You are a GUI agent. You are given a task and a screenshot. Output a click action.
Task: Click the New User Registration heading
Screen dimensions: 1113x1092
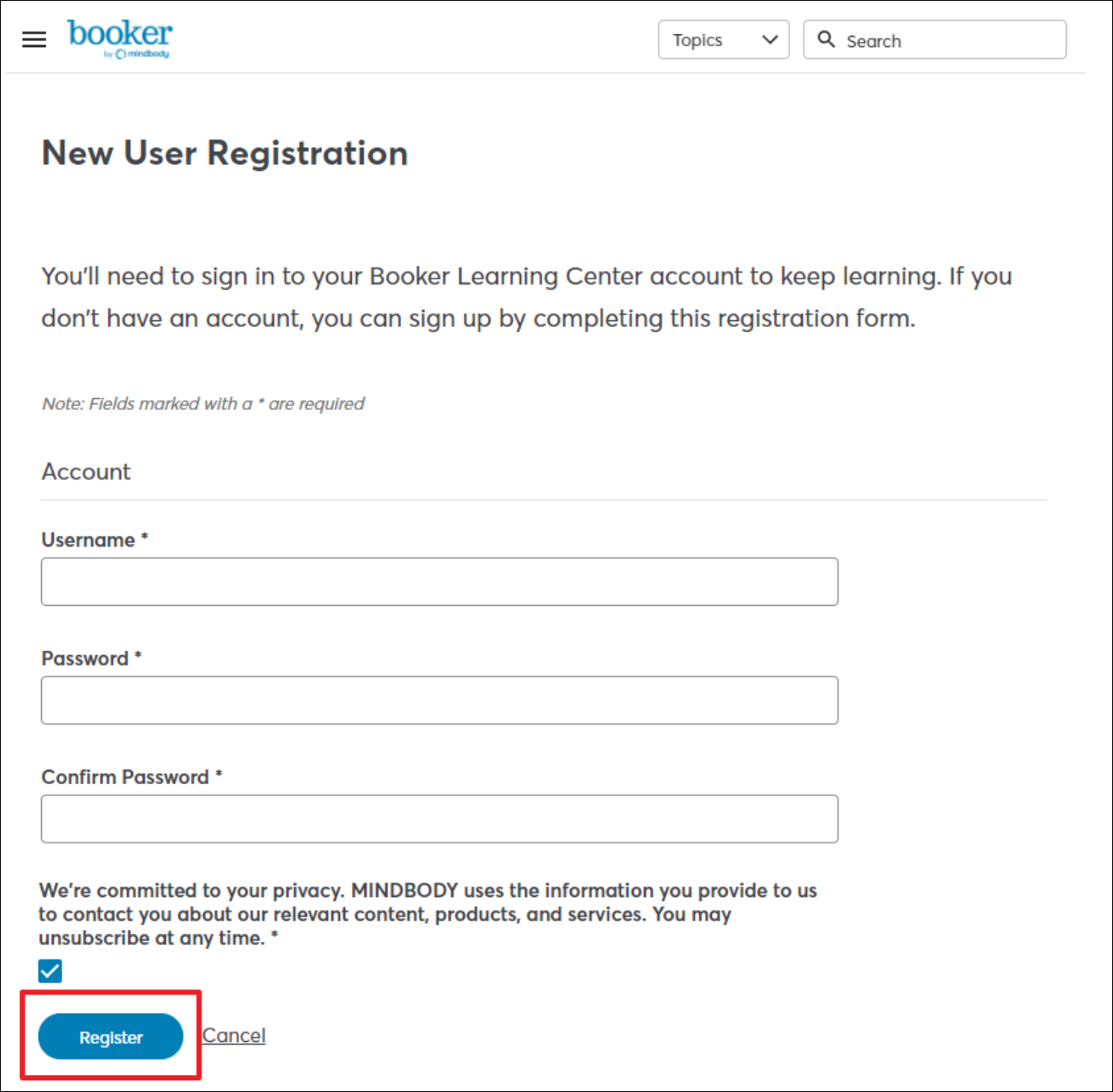click(225, 153)
